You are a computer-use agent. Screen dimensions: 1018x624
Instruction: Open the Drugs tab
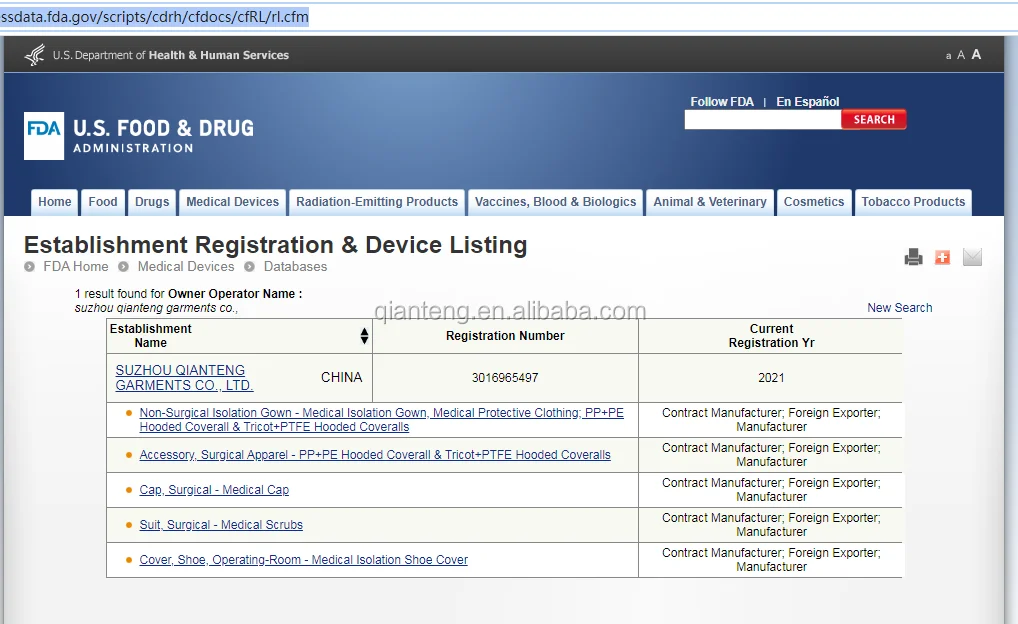click(152, 202)
